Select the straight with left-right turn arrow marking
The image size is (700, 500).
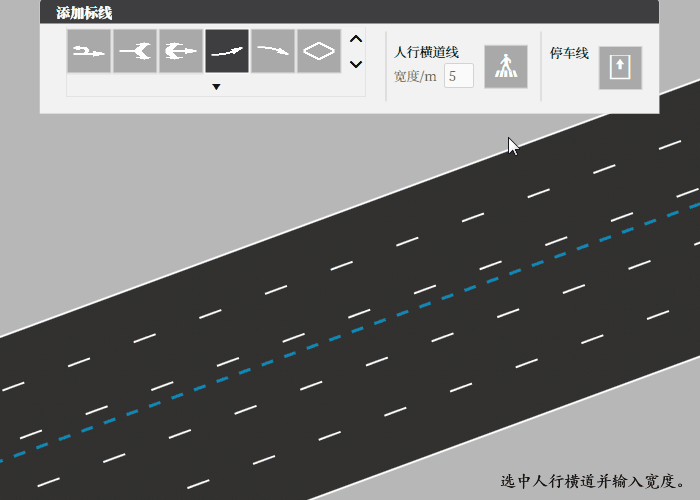tap(181, 51)
